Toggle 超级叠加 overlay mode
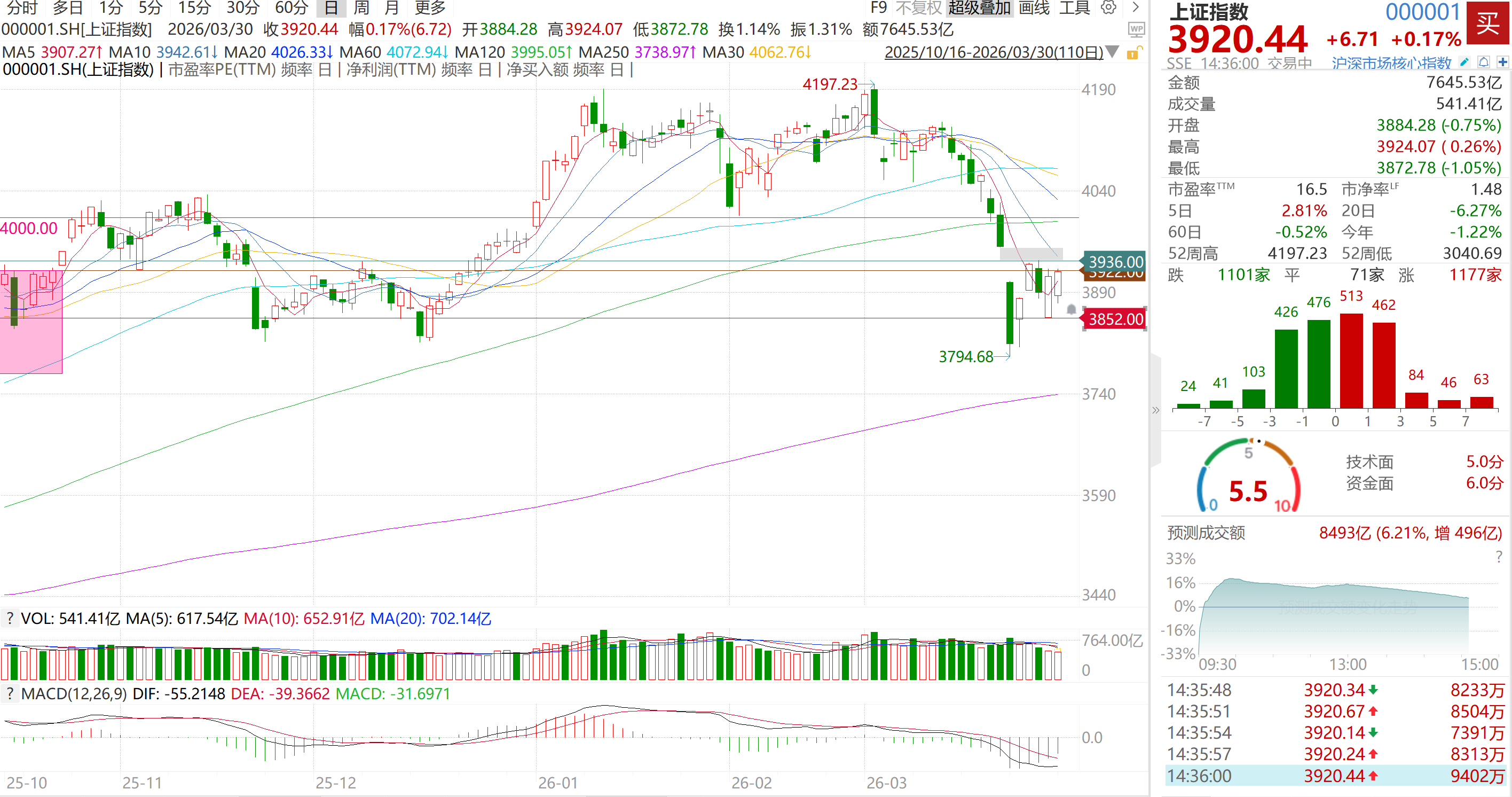 click(x=979, y=7)
